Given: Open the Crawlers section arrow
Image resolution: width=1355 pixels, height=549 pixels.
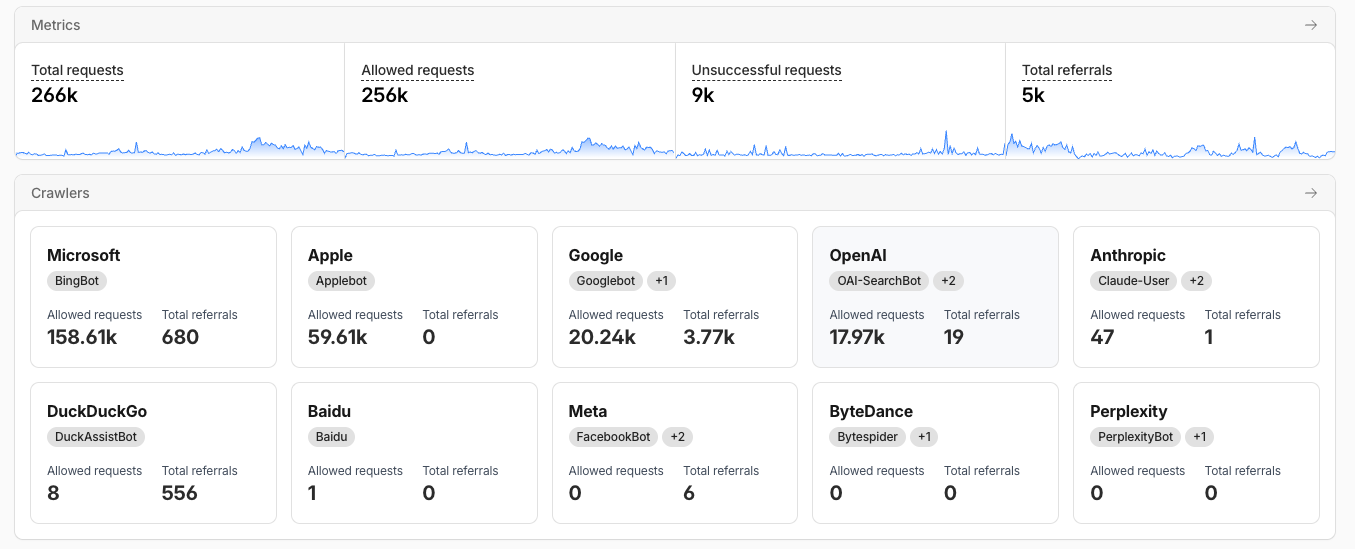Looking at the screenshot, I should click(1310, 193).
